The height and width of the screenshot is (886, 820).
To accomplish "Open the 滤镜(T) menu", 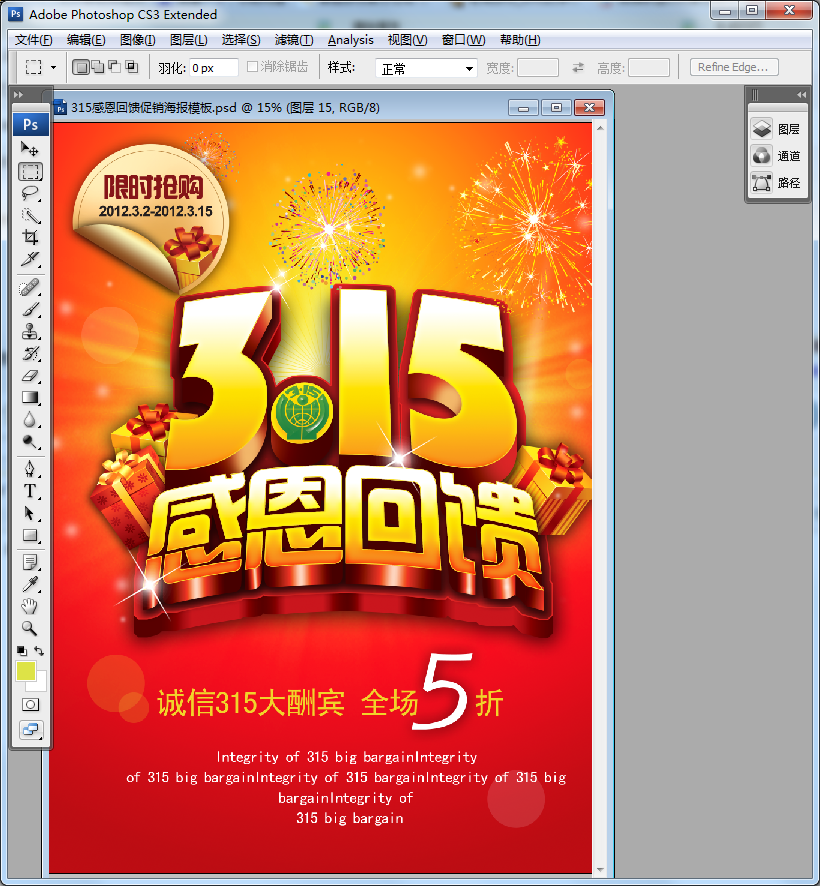I will coord(294,40).
